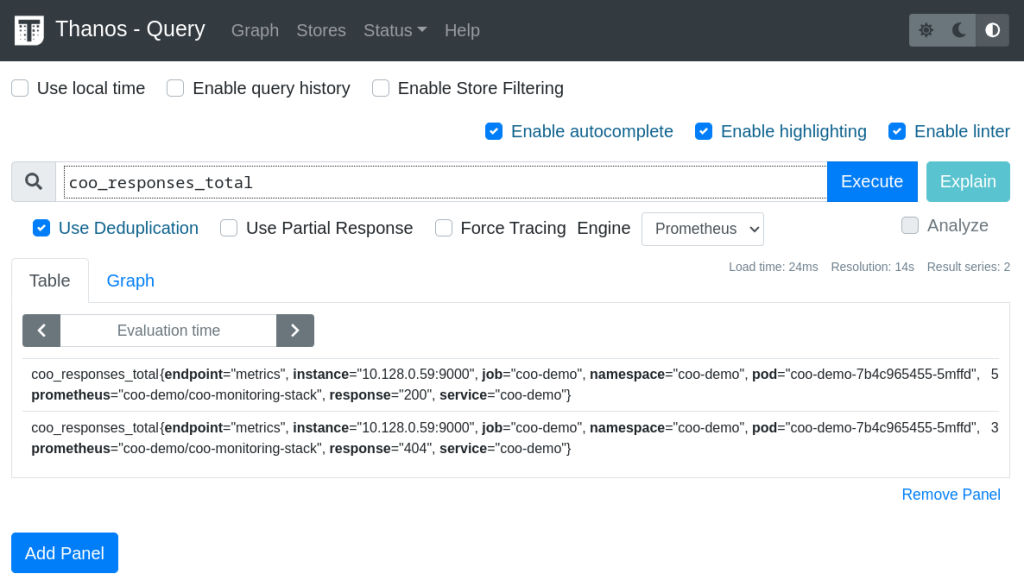Click the Execute button
Image resolution: width=1024 pixels, height=580 pixels.
point(872,182)
